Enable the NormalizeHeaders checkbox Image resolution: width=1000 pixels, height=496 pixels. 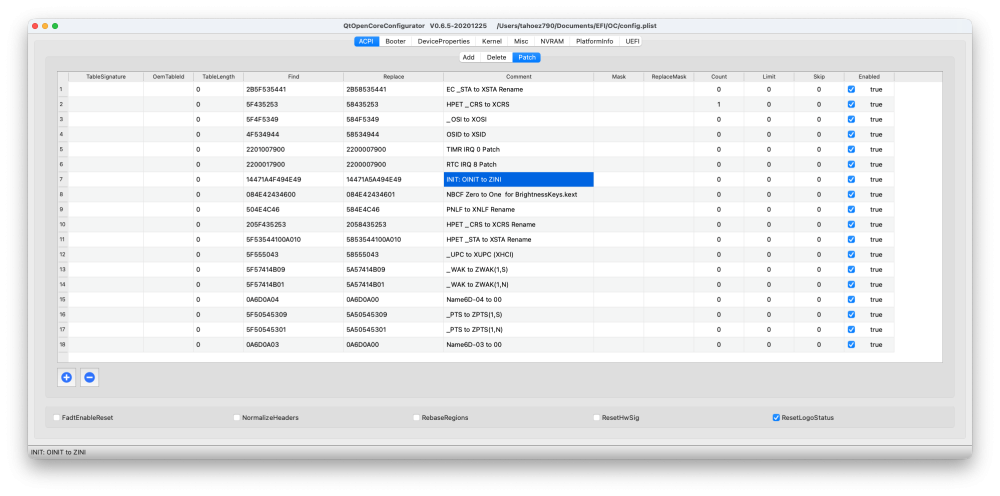[237, 418]
